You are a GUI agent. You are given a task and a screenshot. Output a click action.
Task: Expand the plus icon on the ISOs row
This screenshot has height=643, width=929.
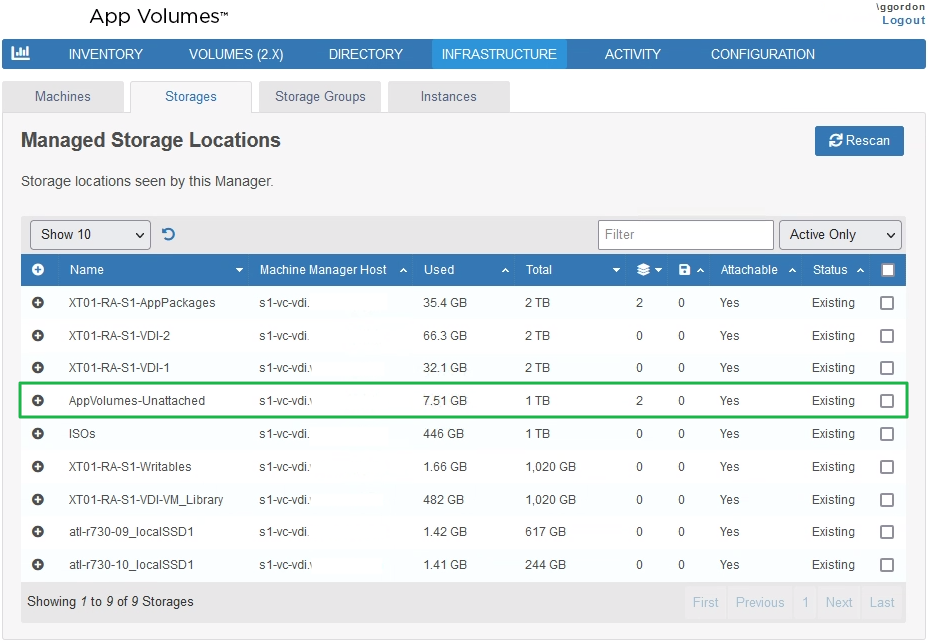(38, 433)
